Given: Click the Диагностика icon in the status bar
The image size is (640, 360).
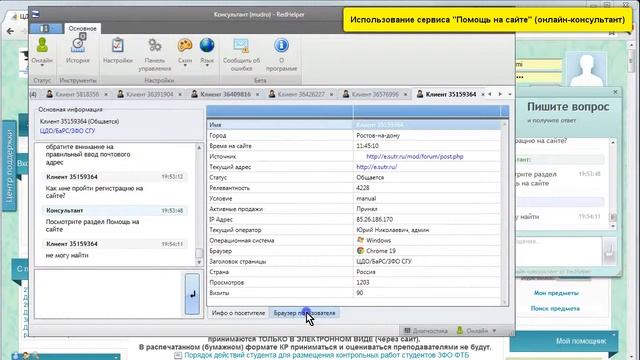Looking at the screenshot, I should 407,331.
